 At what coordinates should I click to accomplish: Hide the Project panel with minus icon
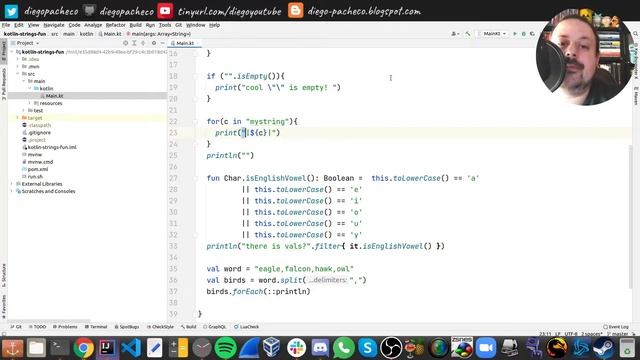click(162, 43)
